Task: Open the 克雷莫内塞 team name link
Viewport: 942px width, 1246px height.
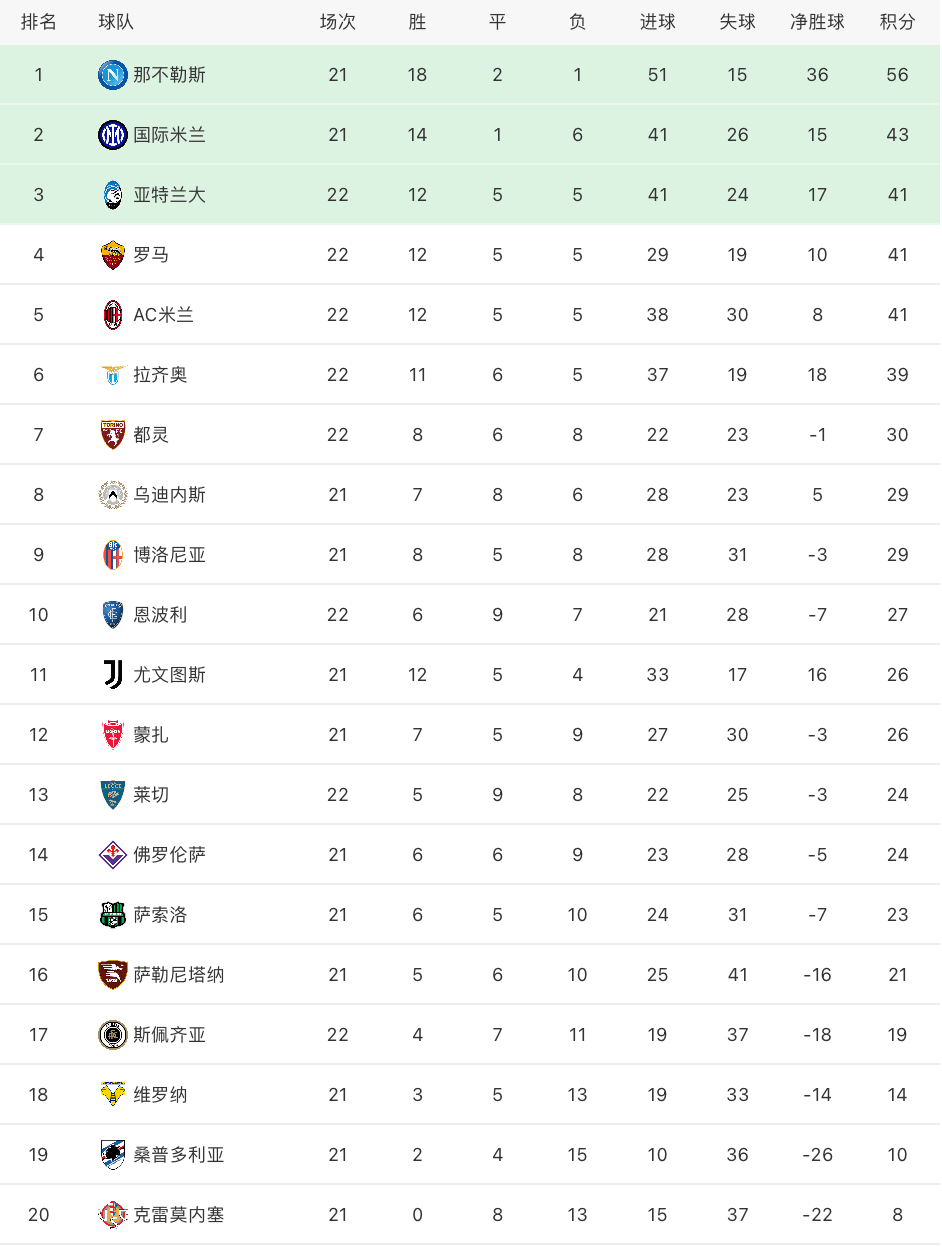Action: (179, 1214)
